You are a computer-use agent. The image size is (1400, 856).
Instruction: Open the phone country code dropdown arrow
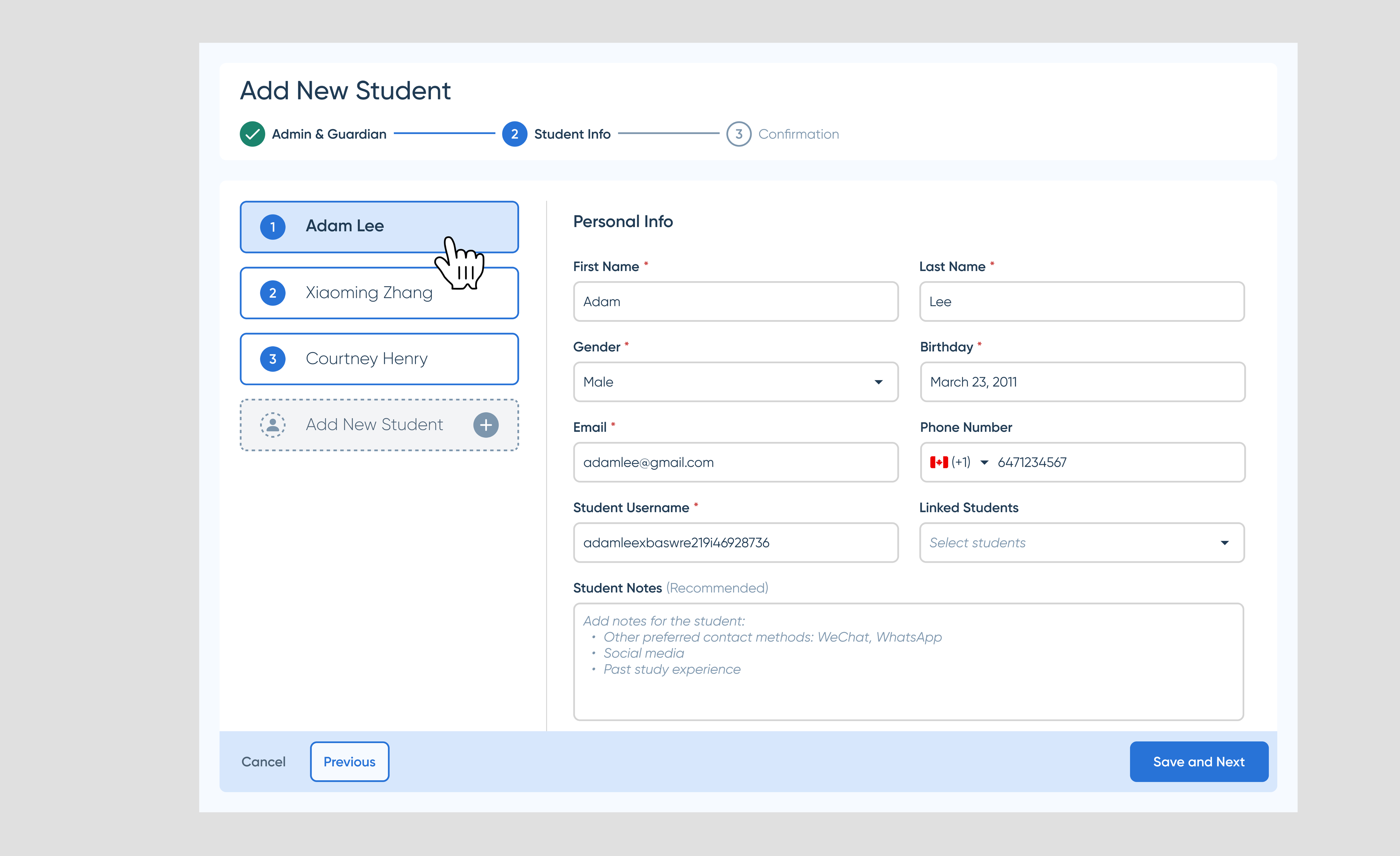(985, 462)
